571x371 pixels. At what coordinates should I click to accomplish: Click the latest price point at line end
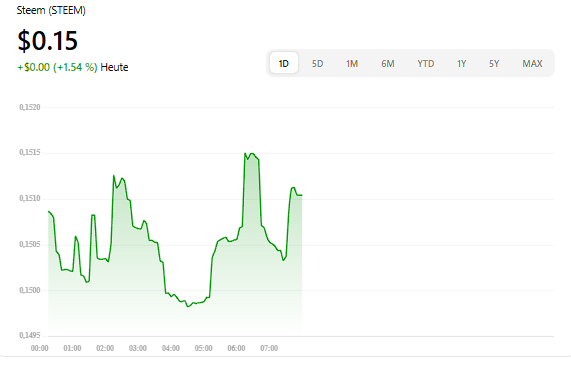(302, 195)
